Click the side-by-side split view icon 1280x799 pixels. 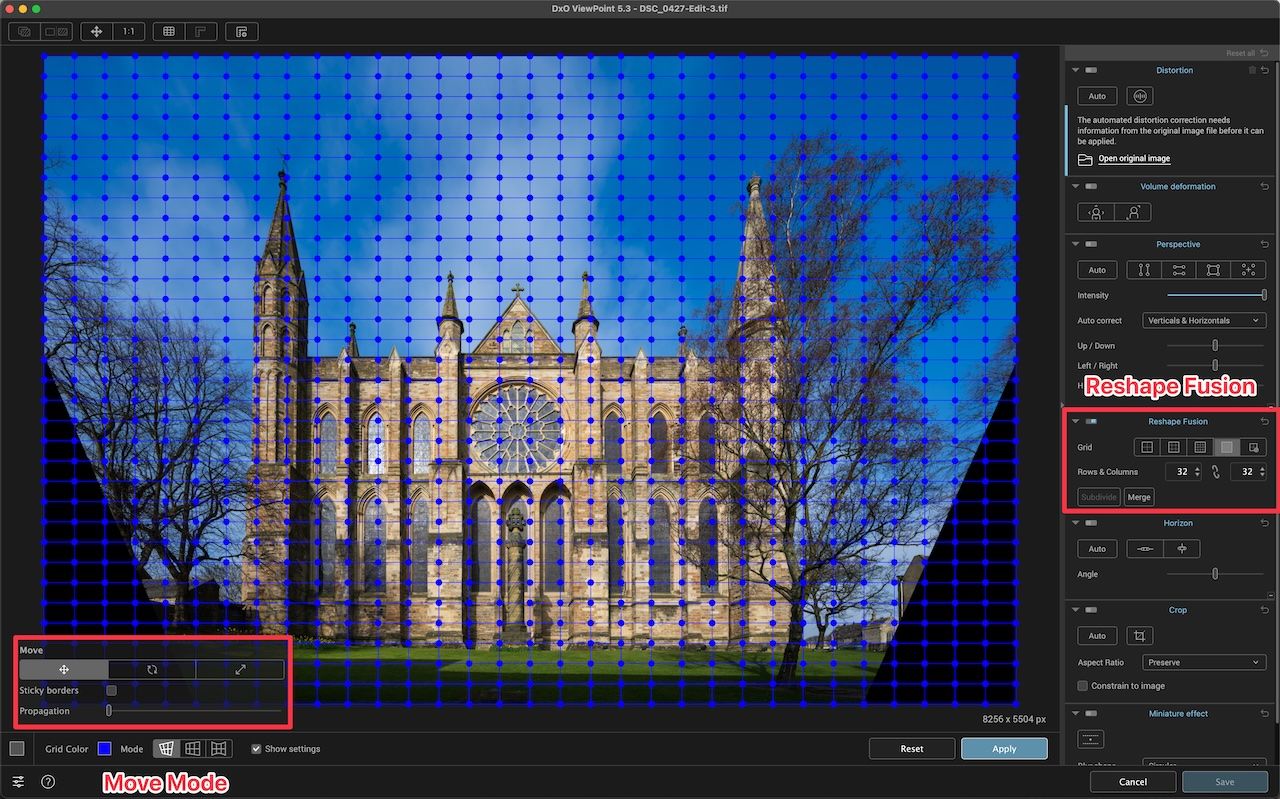(x=57, y=31)
